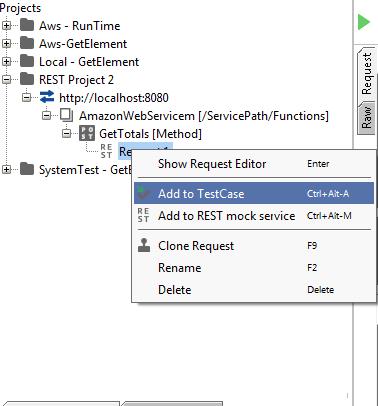Collapse the REST Project 2 node

(x=6, y=79)
